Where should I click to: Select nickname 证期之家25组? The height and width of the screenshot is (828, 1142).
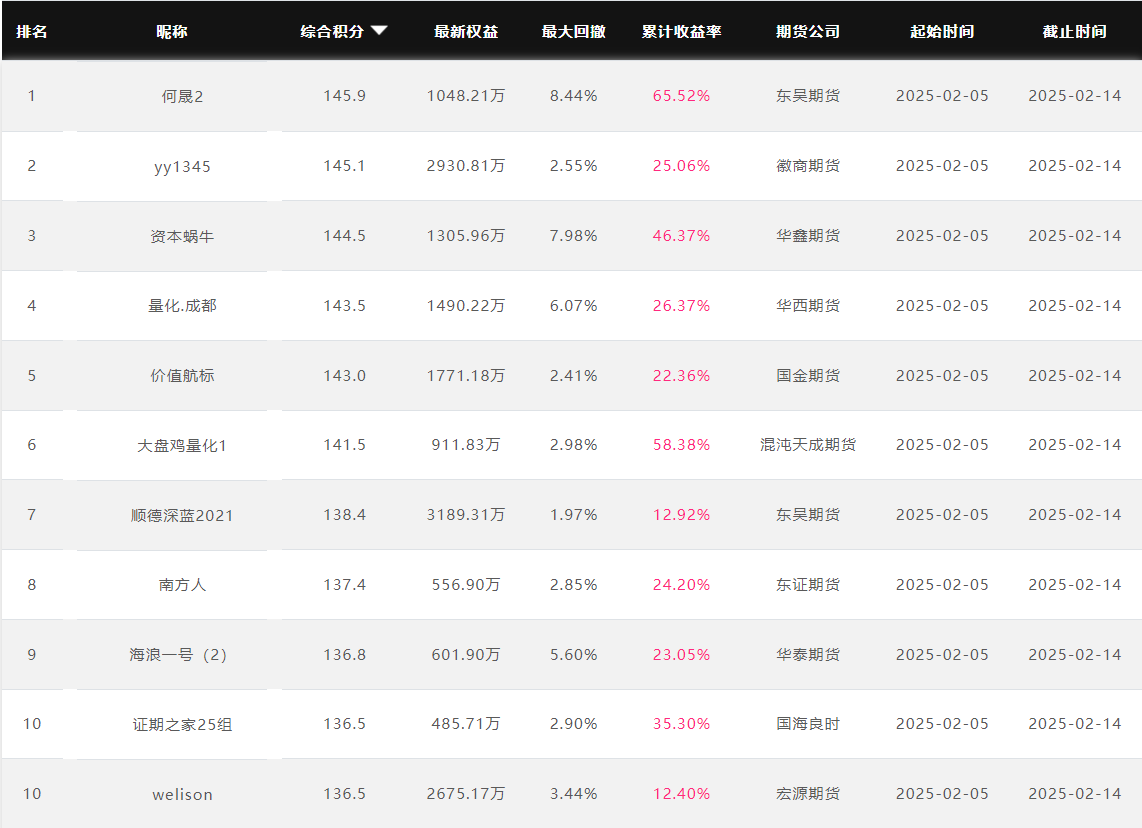coord(182,725)
